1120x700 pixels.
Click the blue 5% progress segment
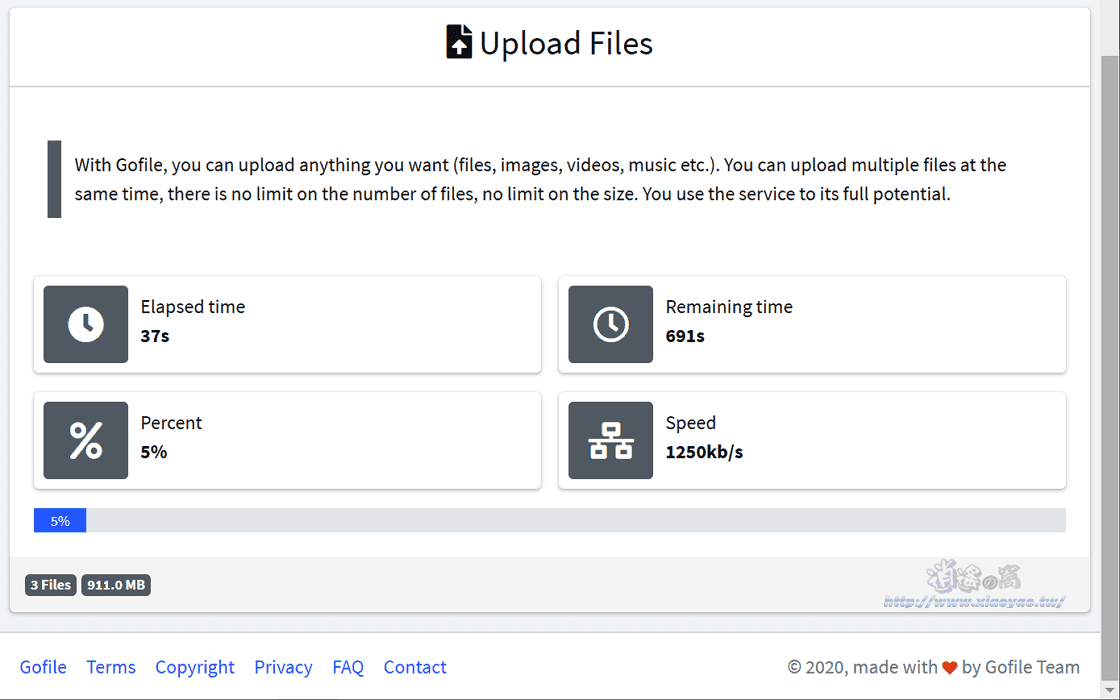click(x=60, y=520)
